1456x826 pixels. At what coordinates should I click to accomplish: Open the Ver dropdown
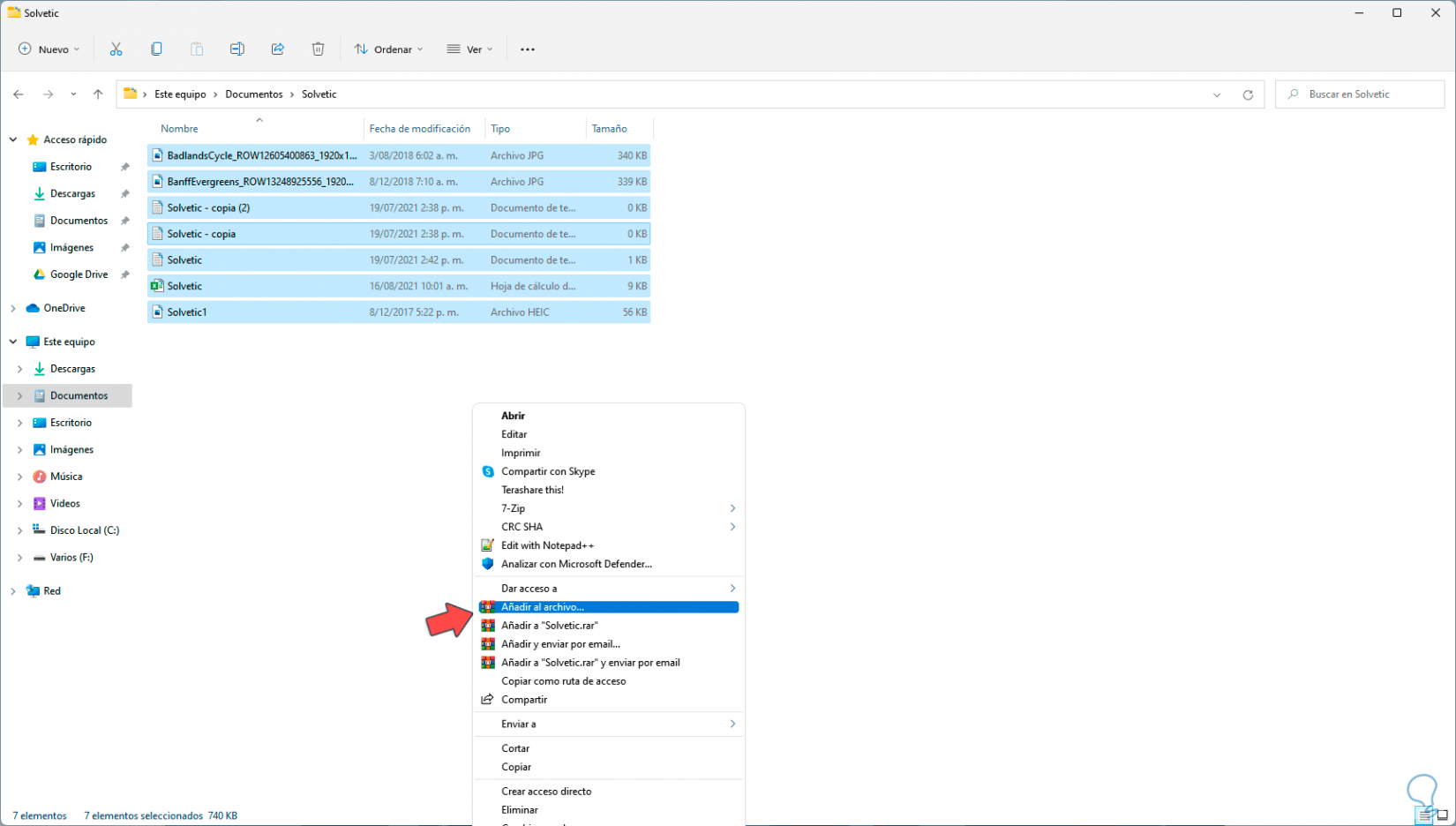pos(469,49)
